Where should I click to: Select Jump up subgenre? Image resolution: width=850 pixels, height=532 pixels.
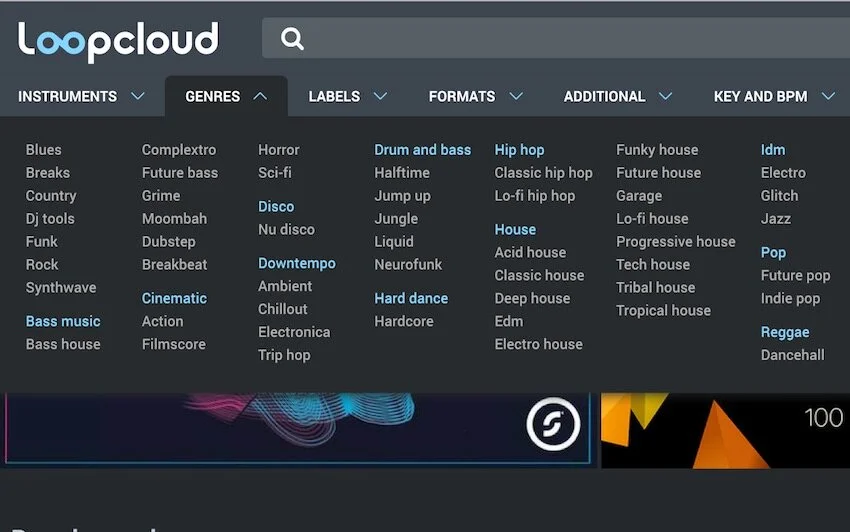click(402, 196)
